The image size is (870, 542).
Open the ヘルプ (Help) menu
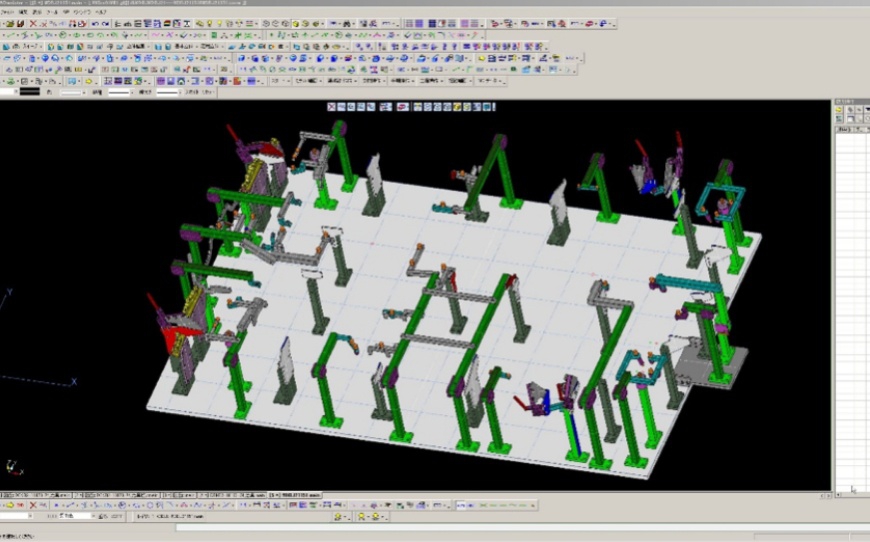click(100, 12)
